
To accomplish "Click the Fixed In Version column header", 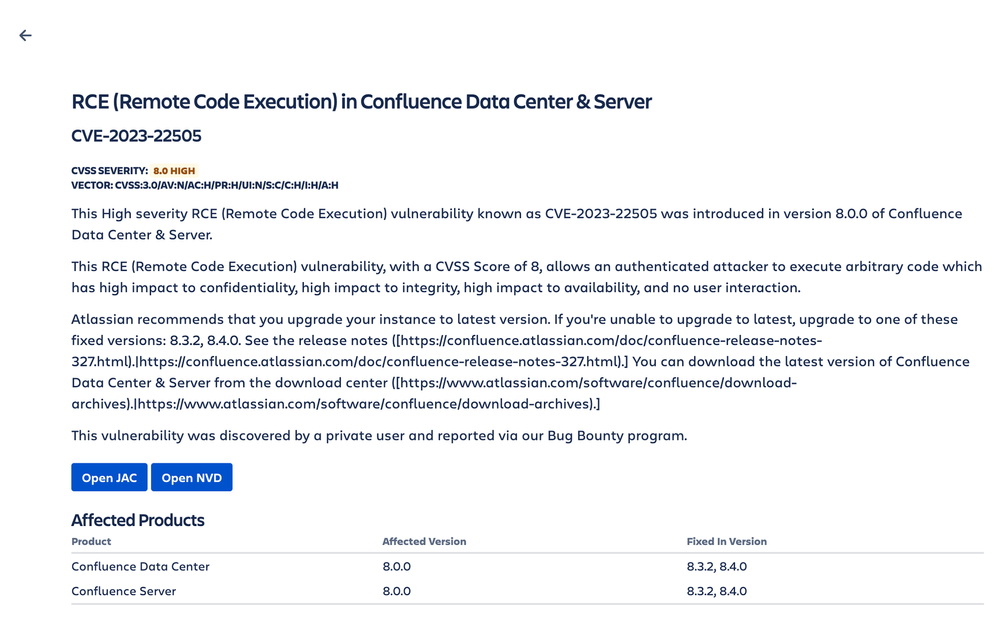I will [726, 541].
